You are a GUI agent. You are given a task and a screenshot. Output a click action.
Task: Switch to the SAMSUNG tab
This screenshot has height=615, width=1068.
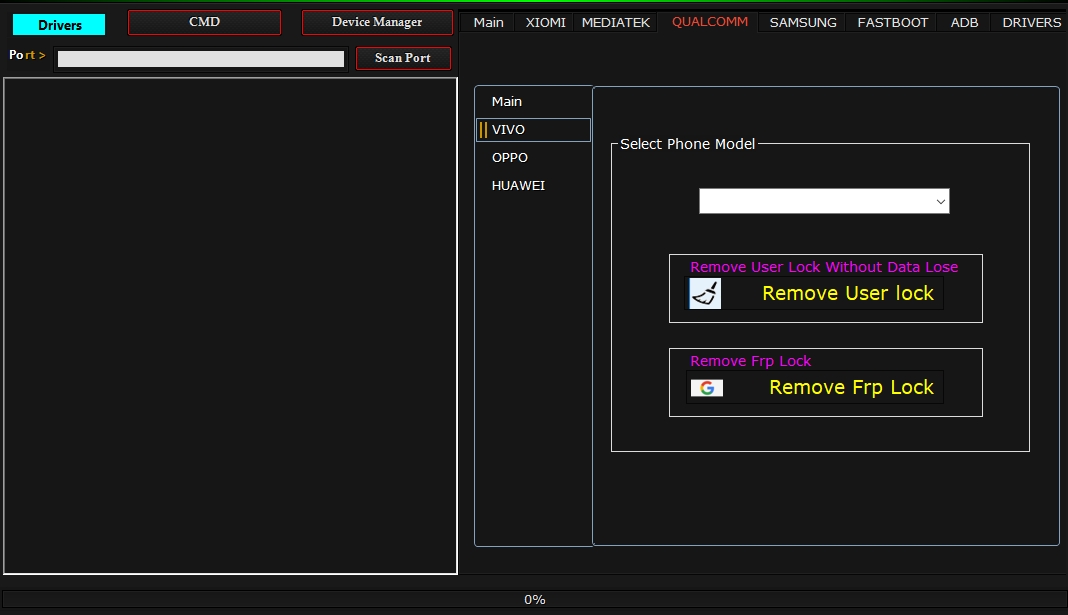pyautogui.click(x=803, y=22)
